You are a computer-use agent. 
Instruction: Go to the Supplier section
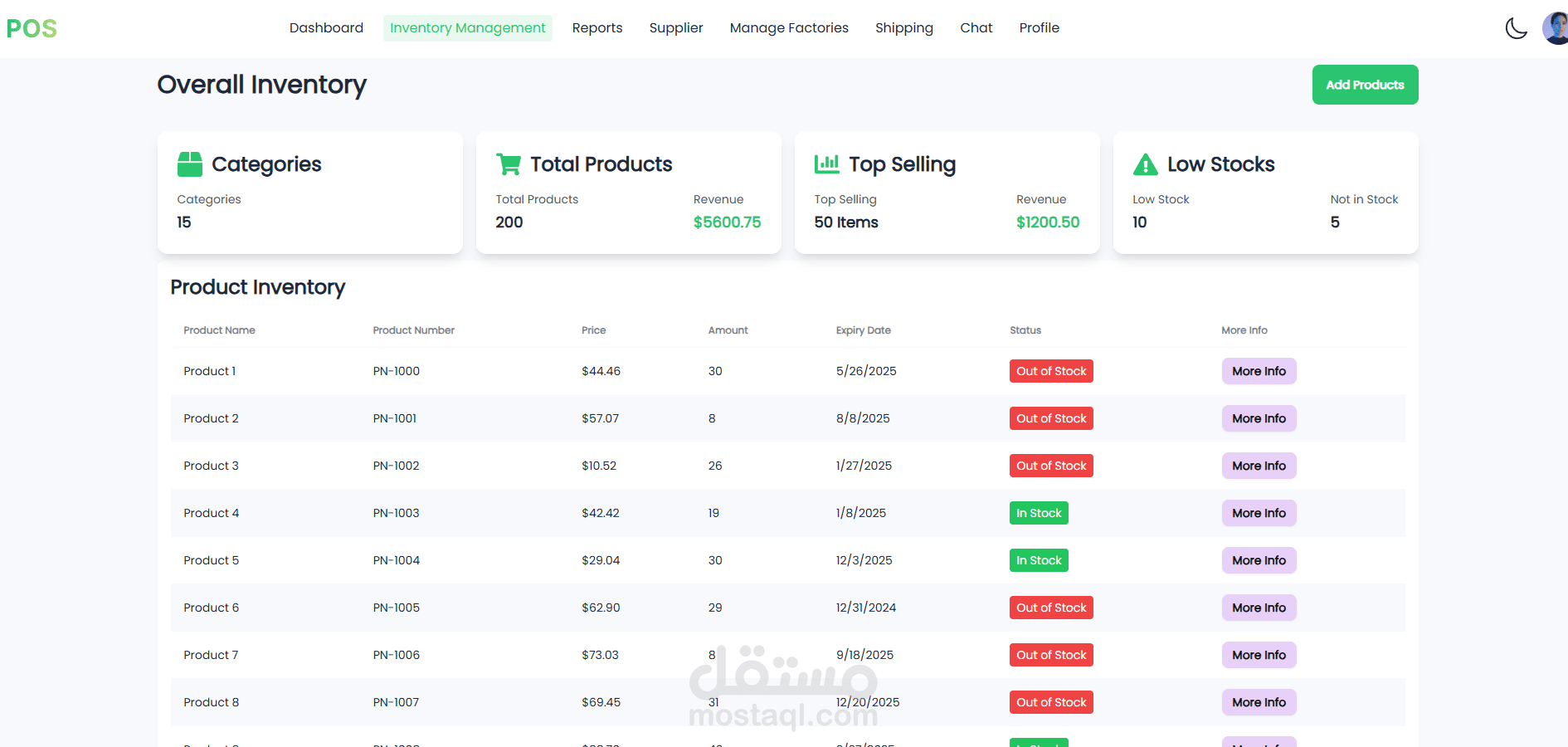point(676,28)
